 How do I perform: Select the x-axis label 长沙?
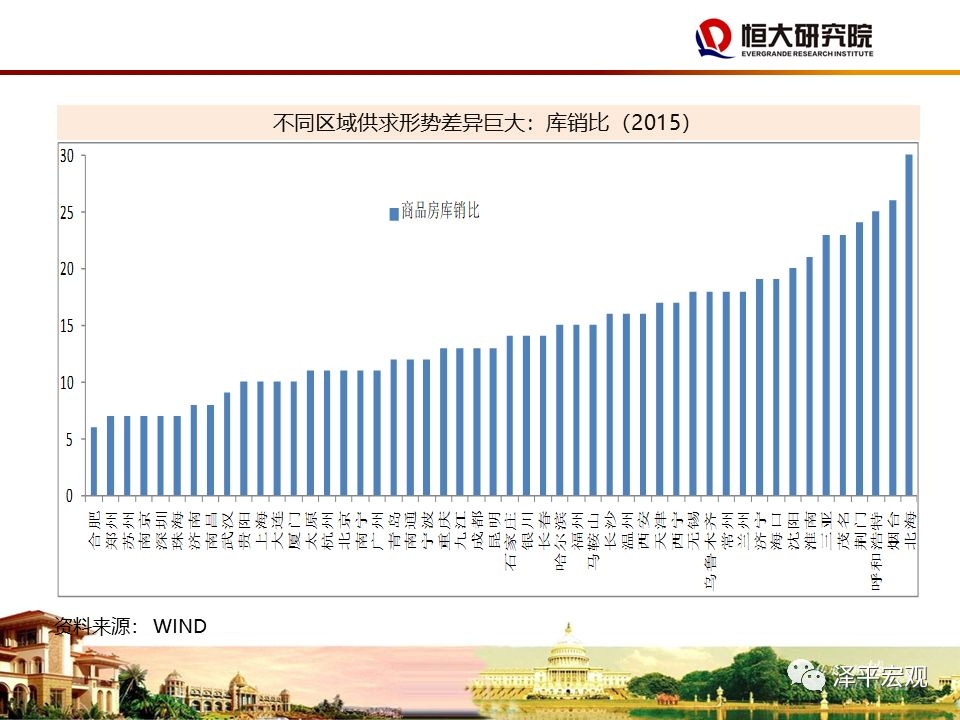[x=610, y=532]
